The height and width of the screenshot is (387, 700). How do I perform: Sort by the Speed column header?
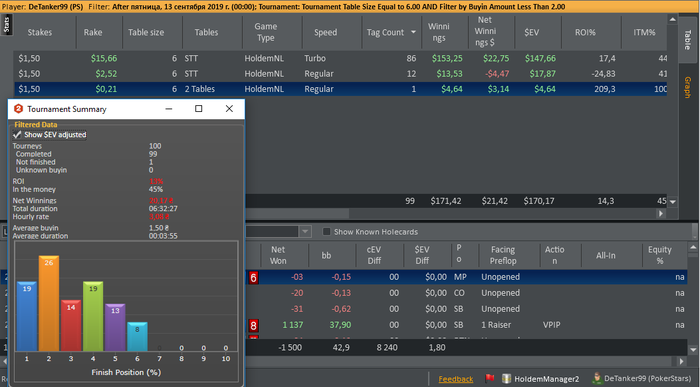(x=325, y=32)
